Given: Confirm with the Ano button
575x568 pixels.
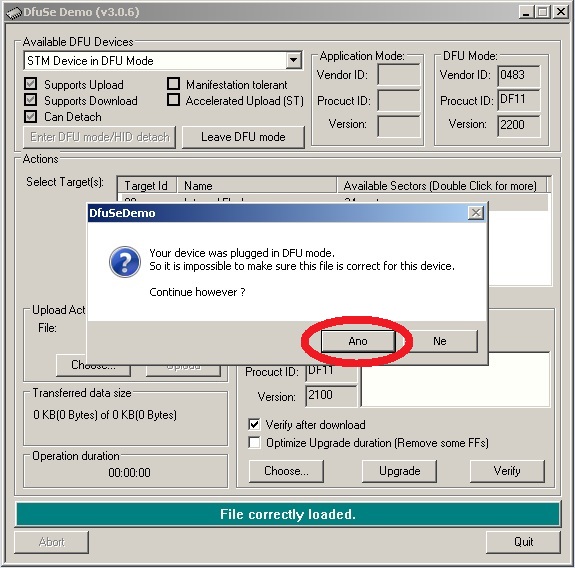Looking at the screenshot, I should coord(358,341).
